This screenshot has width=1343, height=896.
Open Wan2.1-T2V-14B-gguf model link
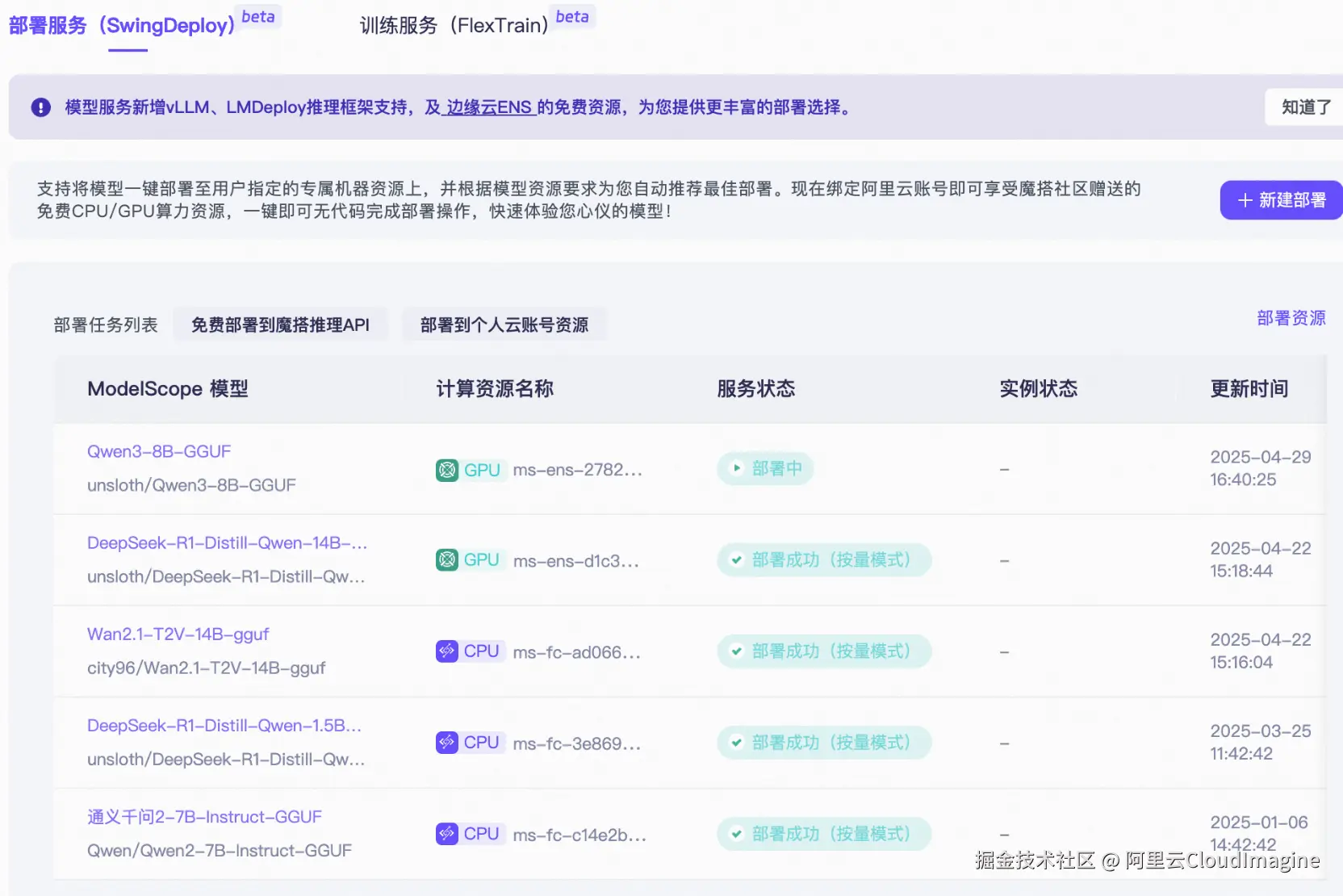178,634
